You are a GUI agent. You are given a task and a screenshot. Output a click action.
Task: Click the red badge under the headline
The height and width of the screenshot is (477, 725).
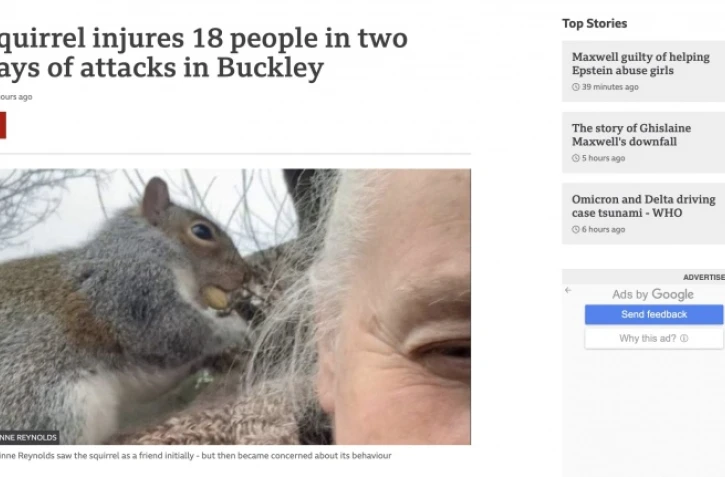coord(2,125)
